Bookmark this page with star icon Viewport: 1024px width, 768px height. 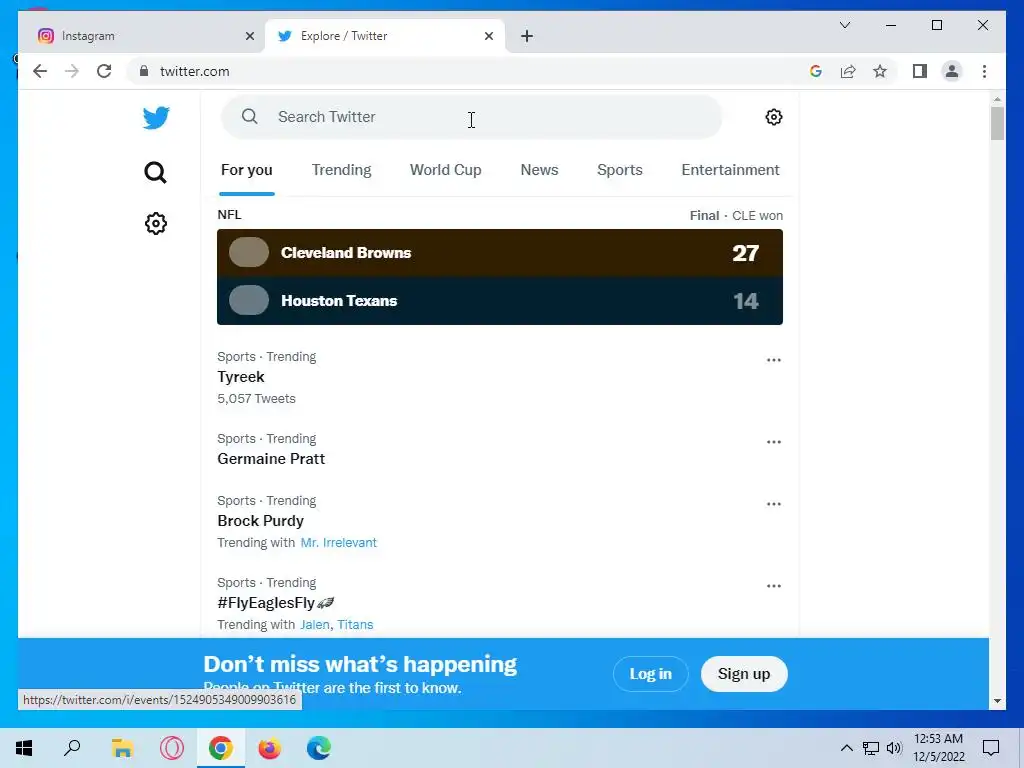pos(880,71)
